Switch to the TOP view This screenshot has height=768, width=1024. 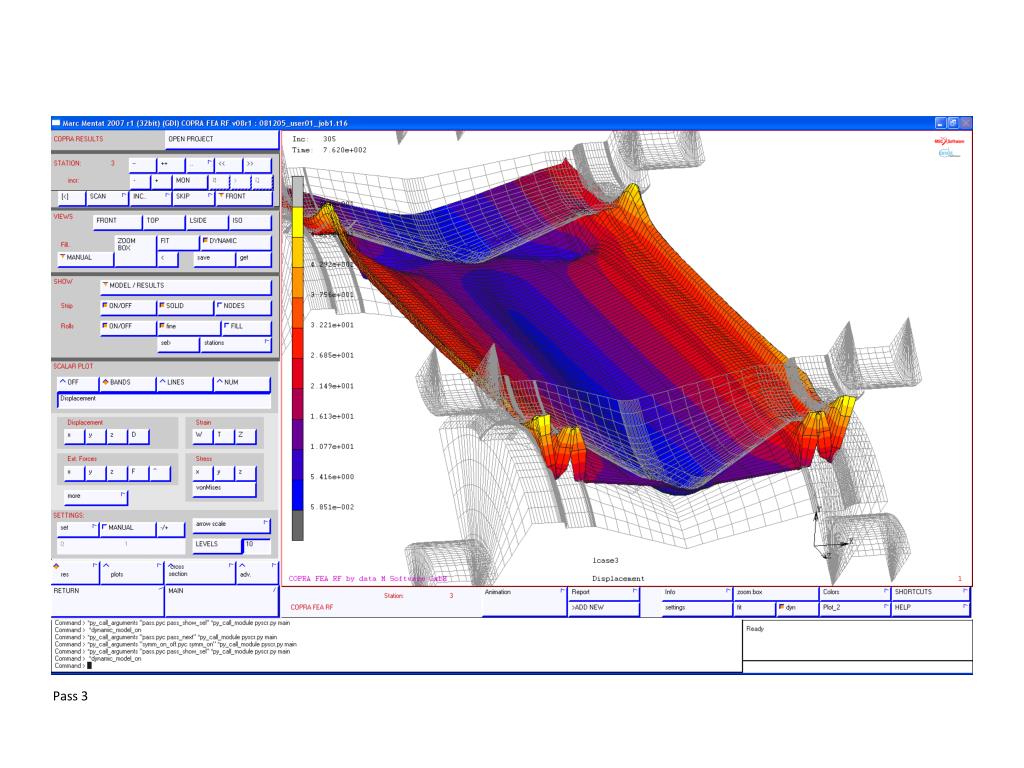tap(164, 221)
